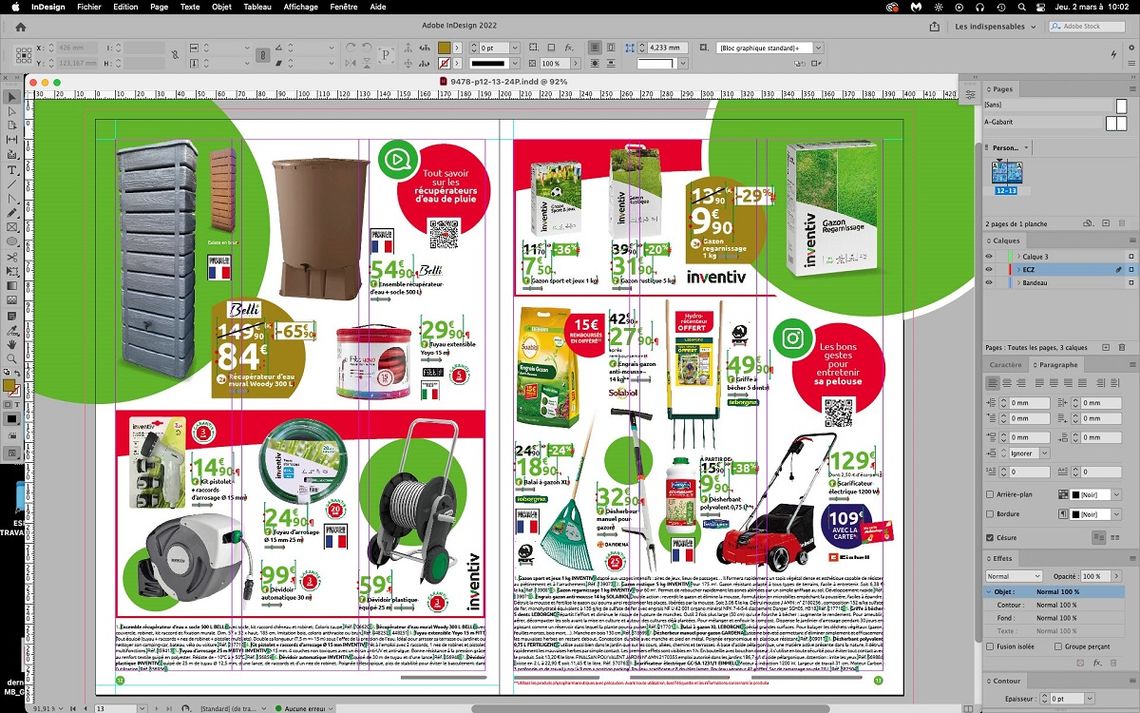This screenshot has width=1140, height=713.
Task: Hide the Bandeau layer
Action: click(x=988, y=281)
